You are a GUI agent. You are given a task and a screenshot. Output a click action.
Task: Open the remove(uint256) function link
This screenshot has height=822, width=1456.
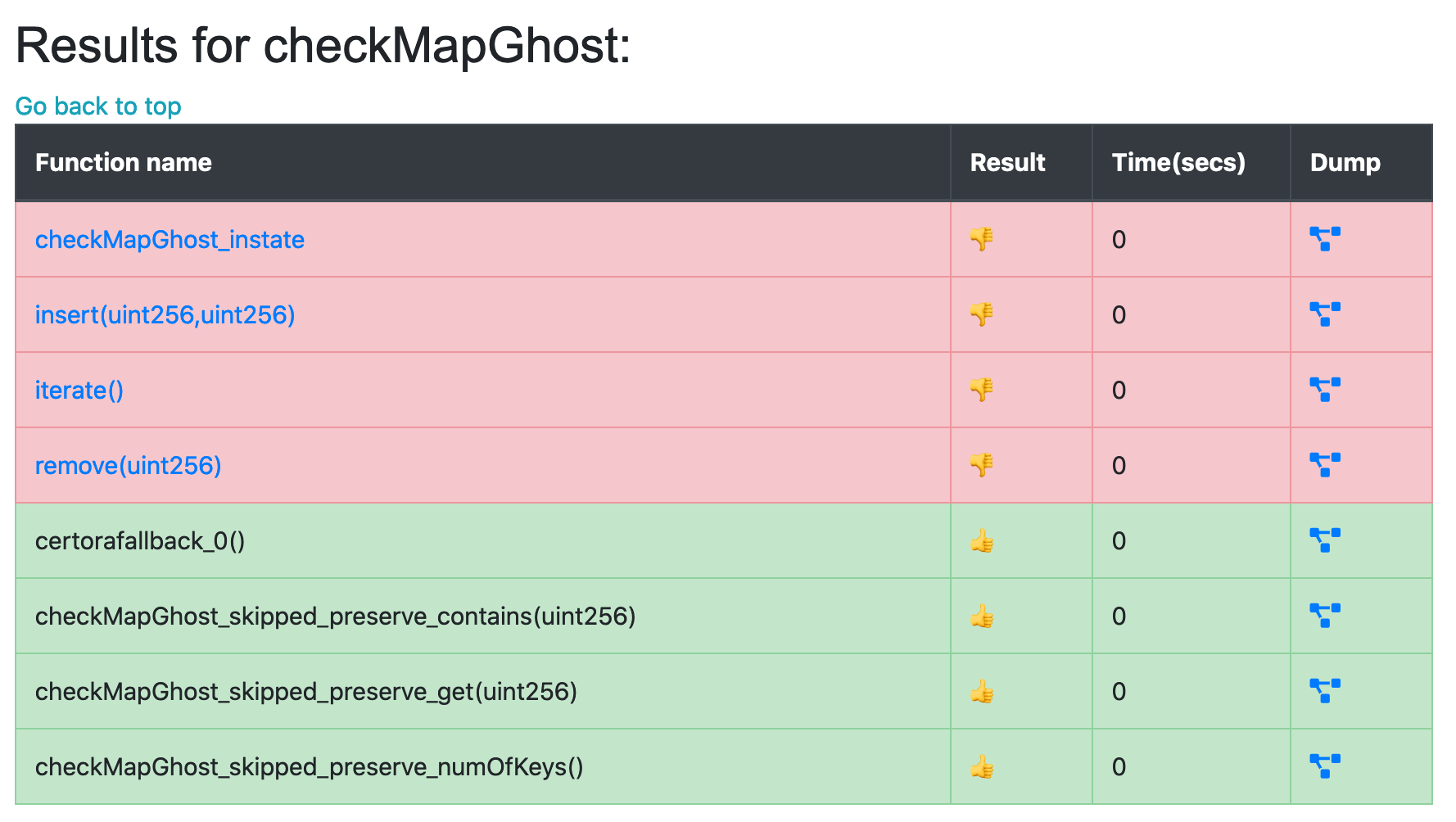tap(128, 466)
